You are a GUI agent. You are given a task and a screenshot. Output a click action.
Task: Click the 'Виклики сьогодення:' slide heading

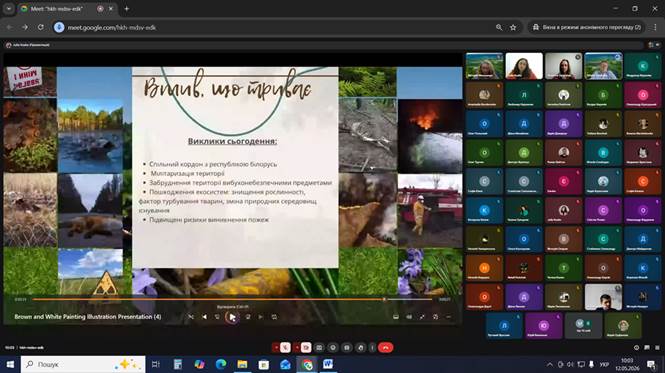coord(232,141)
